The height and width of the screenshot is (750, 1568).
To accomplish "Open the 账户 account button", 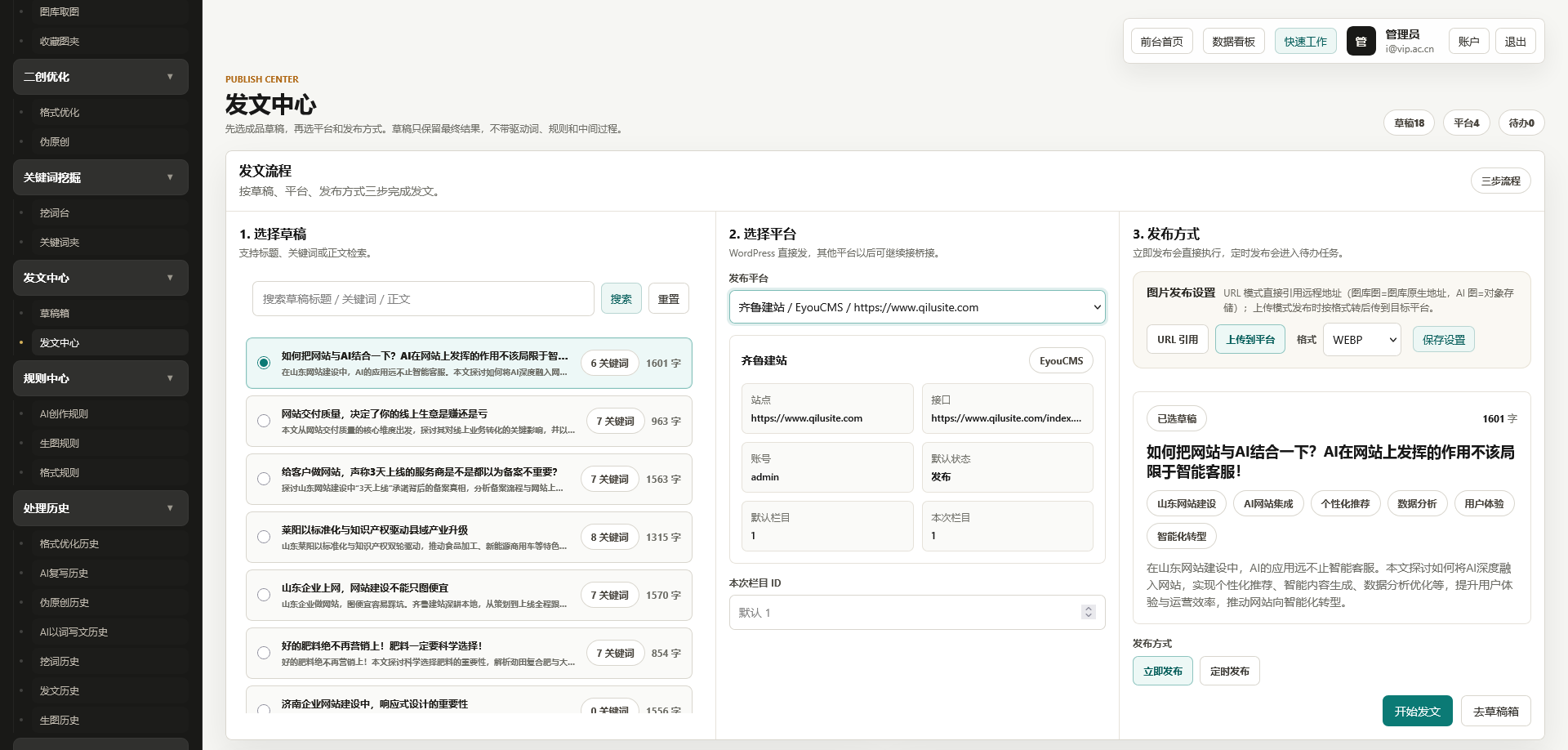I will pyautogui.click(x=1469, y=41).
